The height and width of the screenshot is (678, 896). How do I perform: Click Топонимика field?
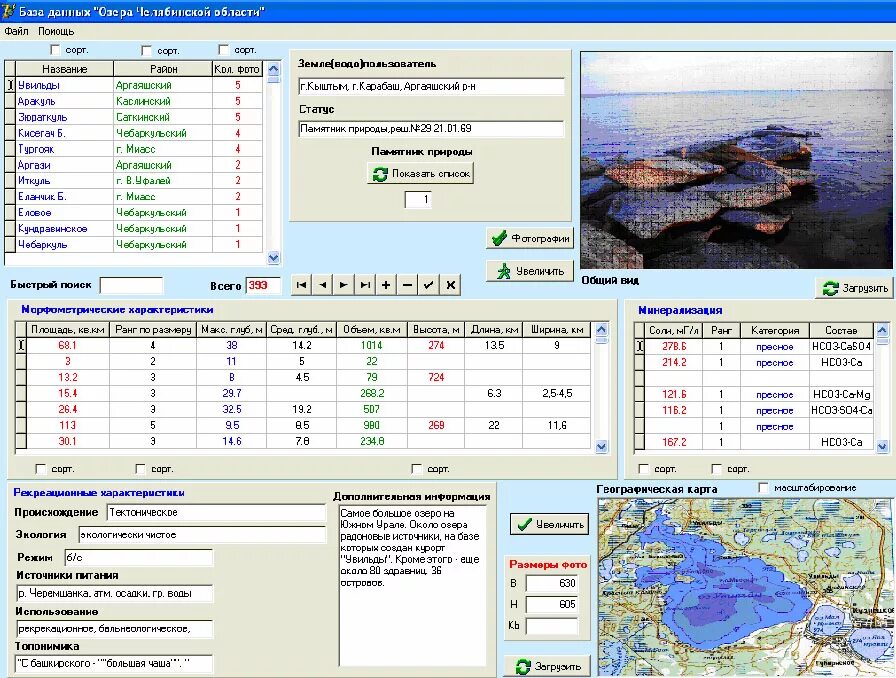(114, 664)
